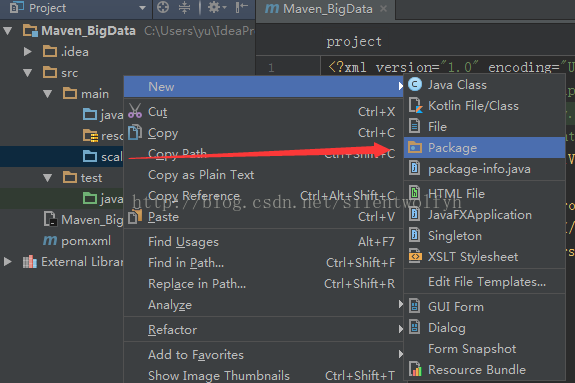Click the XSLT Stylesheet icon
Viewport: 575px width, 383px height.
(415, 256)
